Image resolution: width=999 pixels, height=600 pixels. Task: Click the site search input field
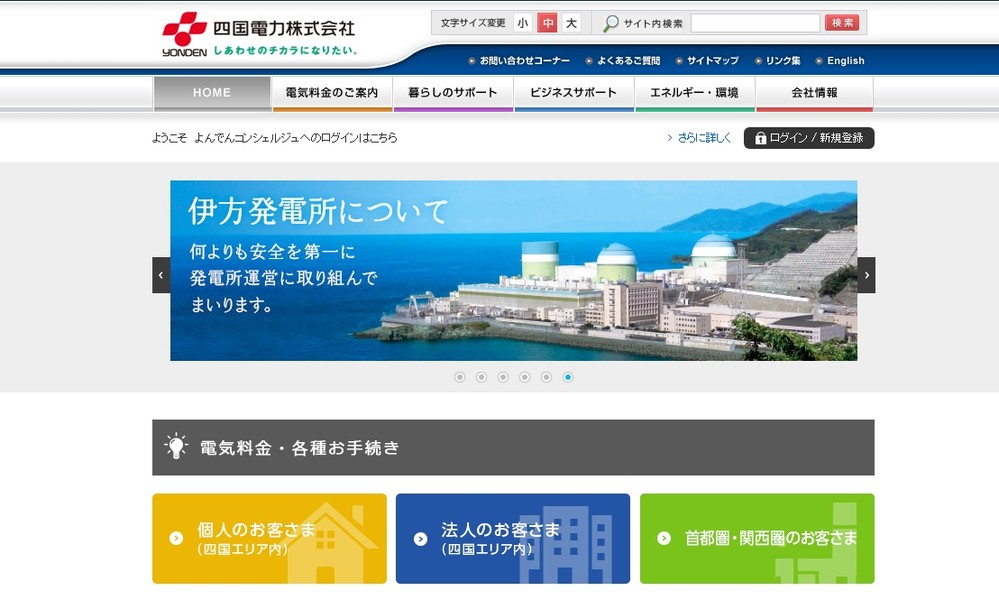tap(754, 23)
